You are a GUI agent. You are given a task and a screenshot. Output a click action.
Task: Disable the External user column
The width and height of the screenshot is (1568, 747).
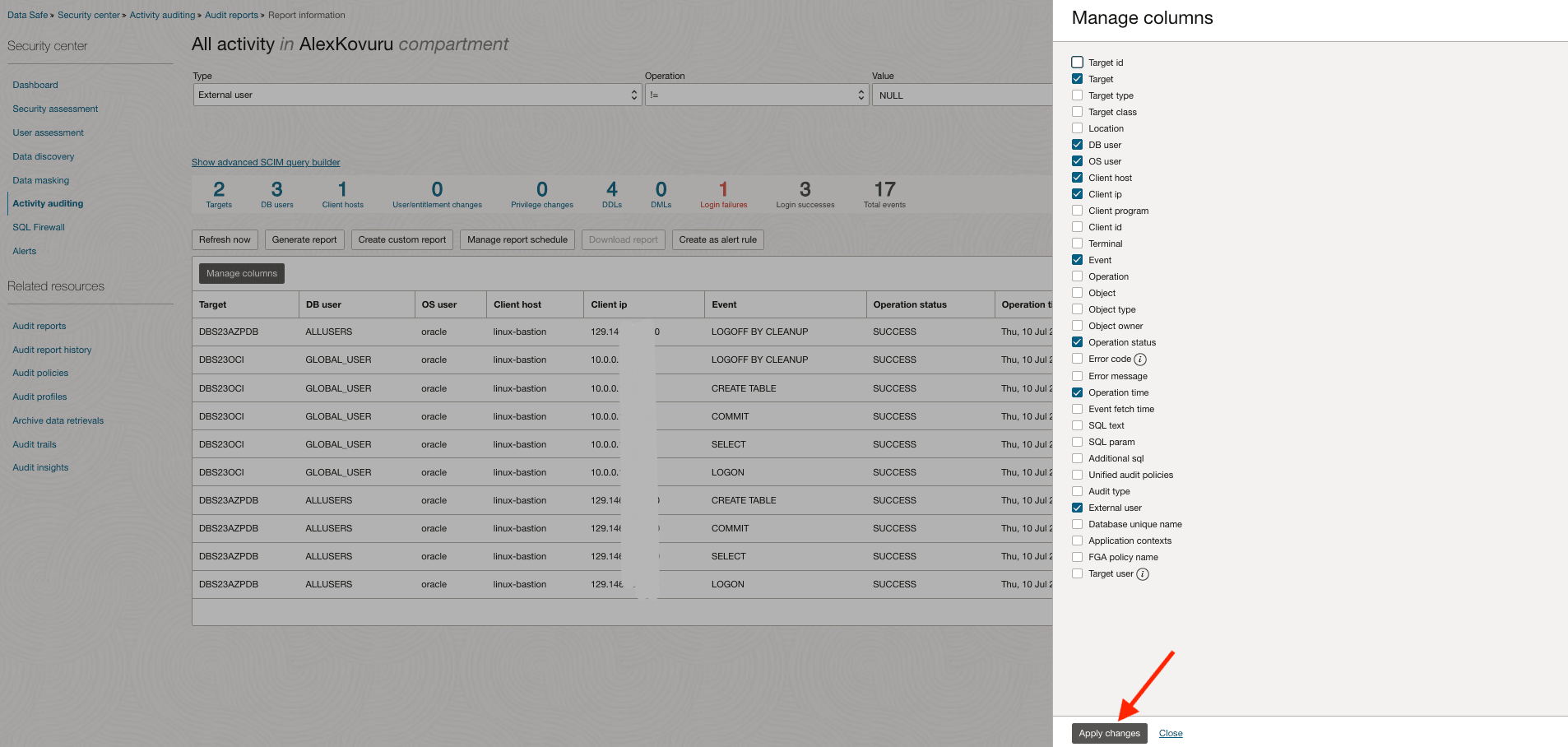coord(1077,508)
